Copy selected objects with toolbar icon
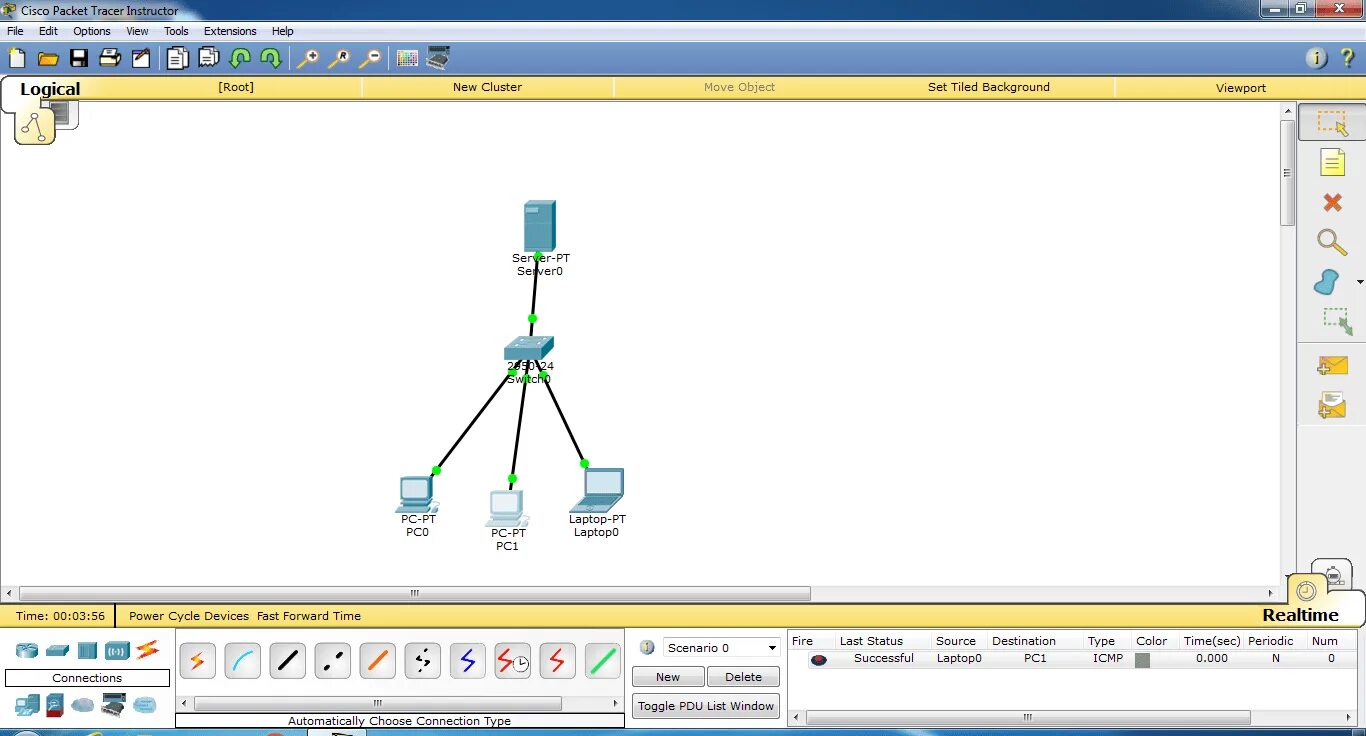The height and width of the screenshot is (736, 1366). pyautogui.click(x=177, y=58)
